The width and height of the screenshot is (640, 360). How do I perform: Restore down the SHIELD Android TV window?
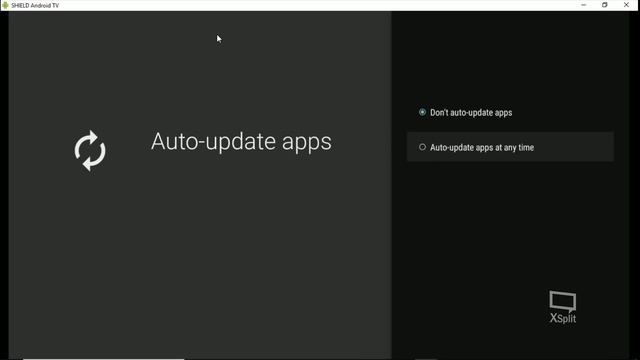tap(605, 5)
